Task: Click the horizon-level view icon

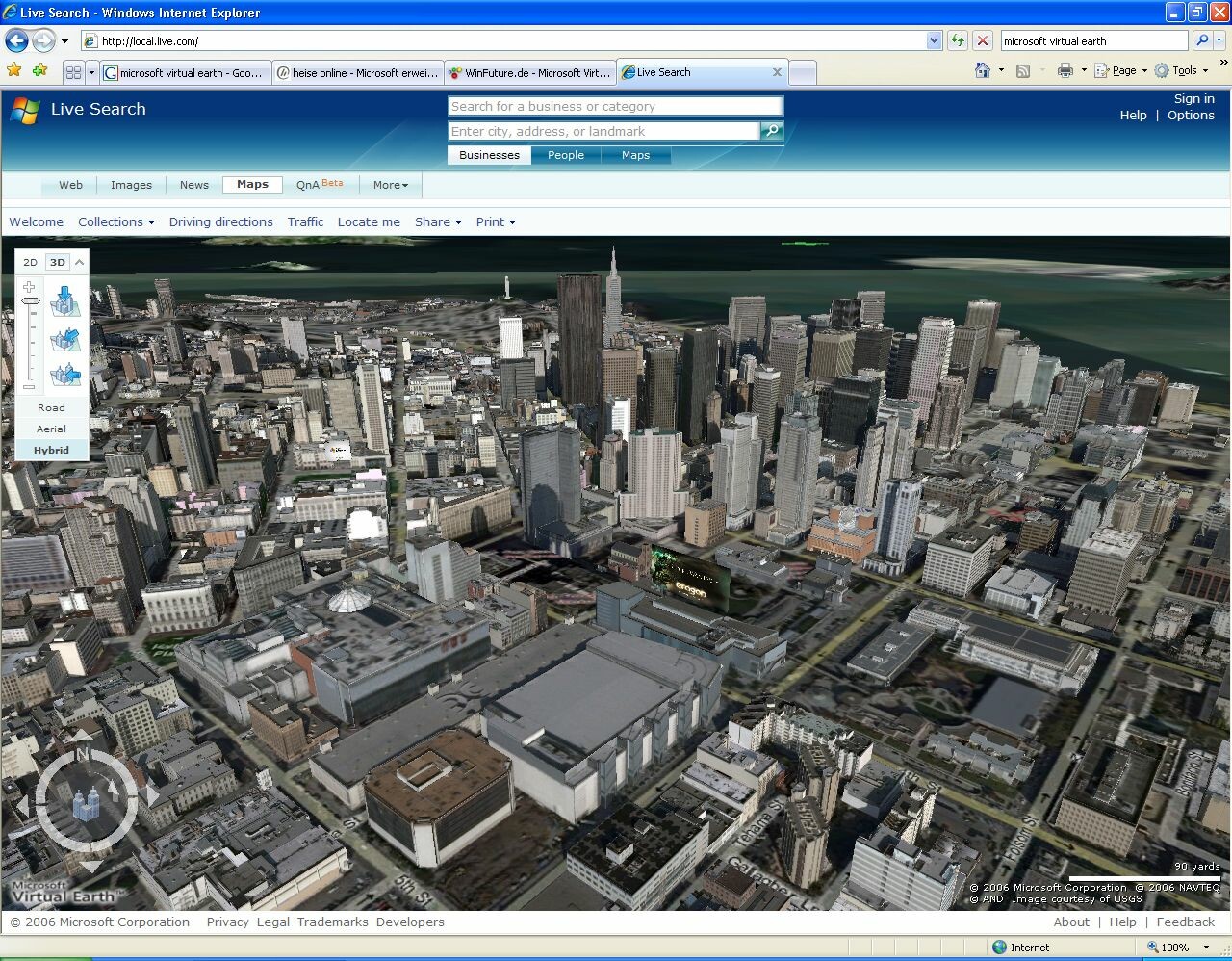Action: point(65,374)
